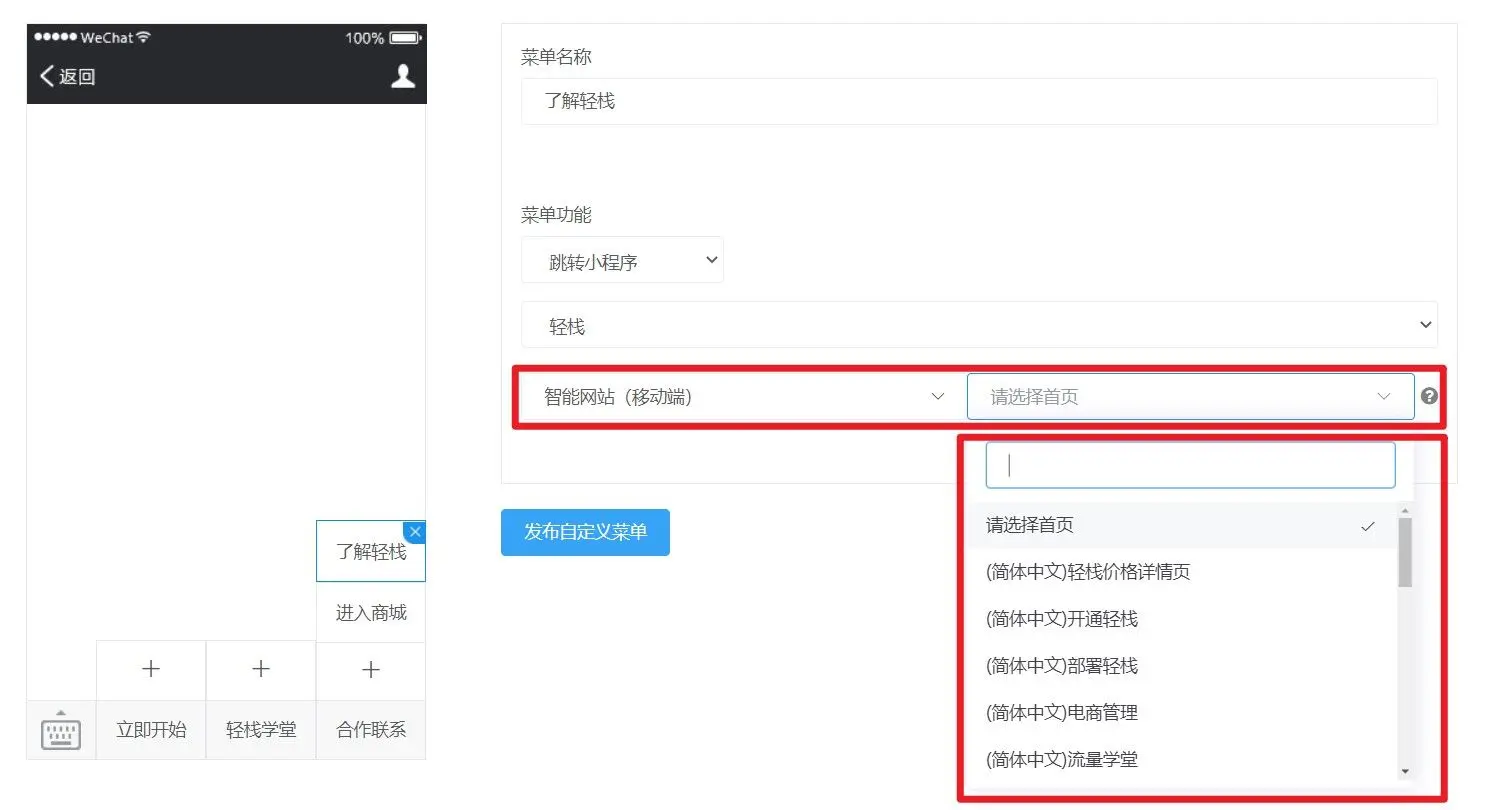This screenshot has height=810, width=1490.
Task: Add submenu plus above 合作联系
Action: 371,670
